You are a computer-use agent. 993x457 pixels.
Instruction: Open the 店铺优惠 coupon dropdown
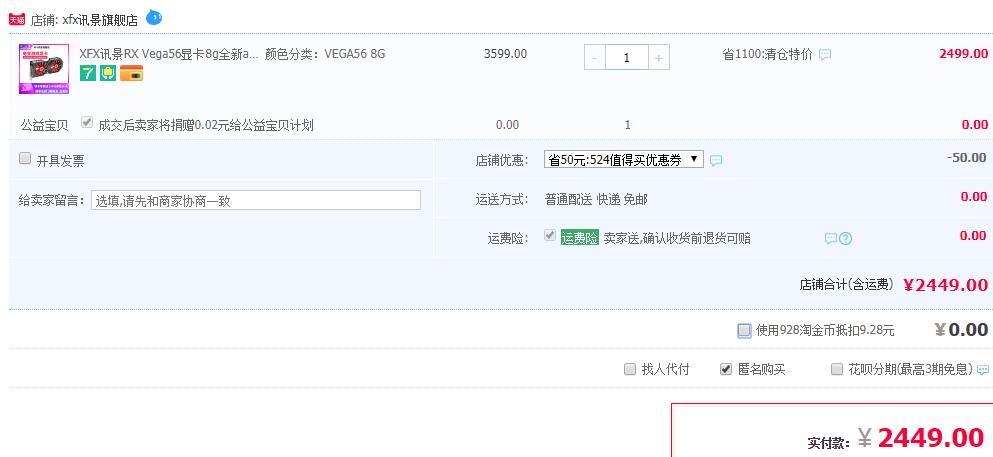(x=624, y=160)
